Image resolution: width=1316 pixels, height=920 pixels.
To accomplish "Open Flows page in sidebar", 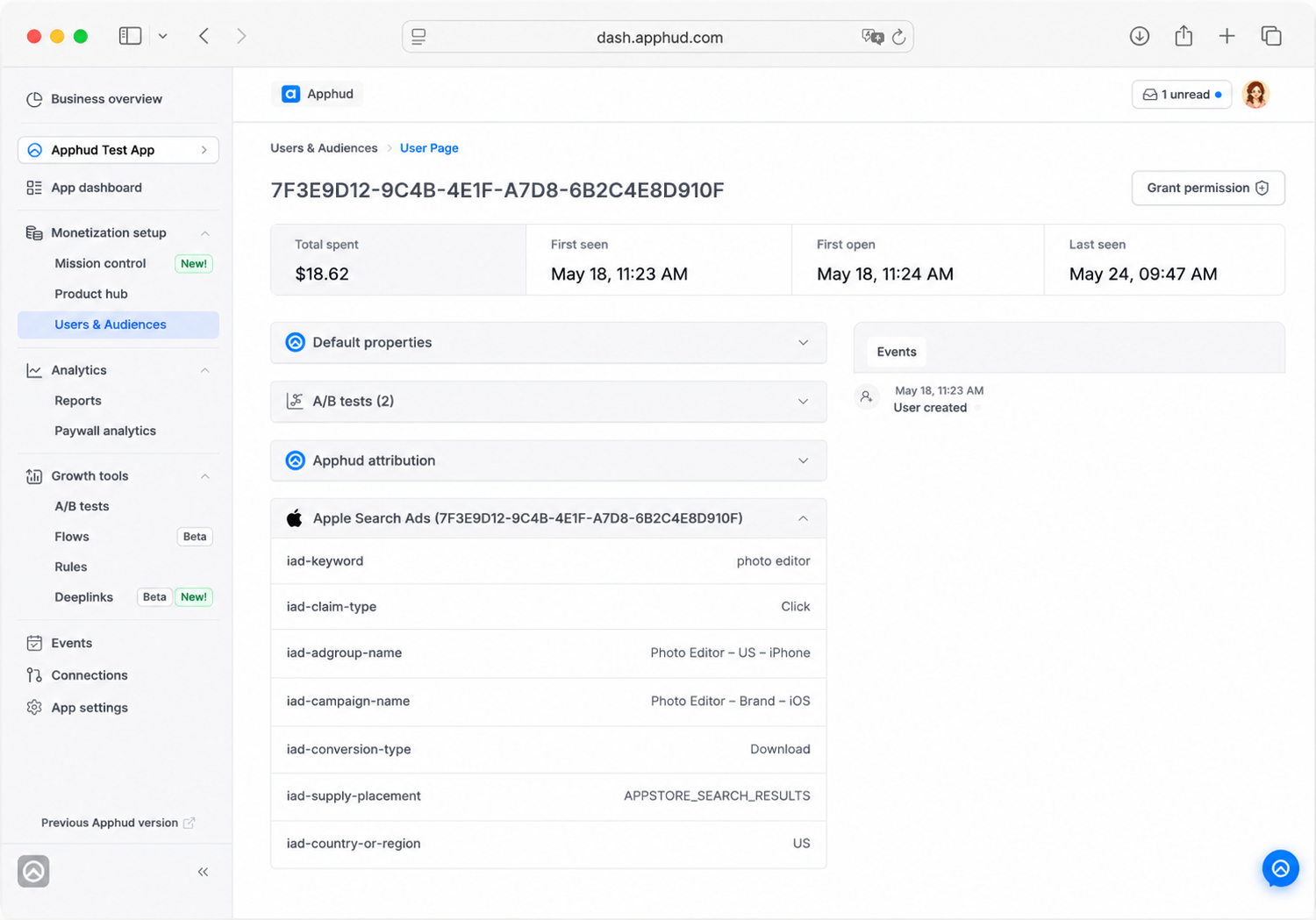I will pos(72,537).
